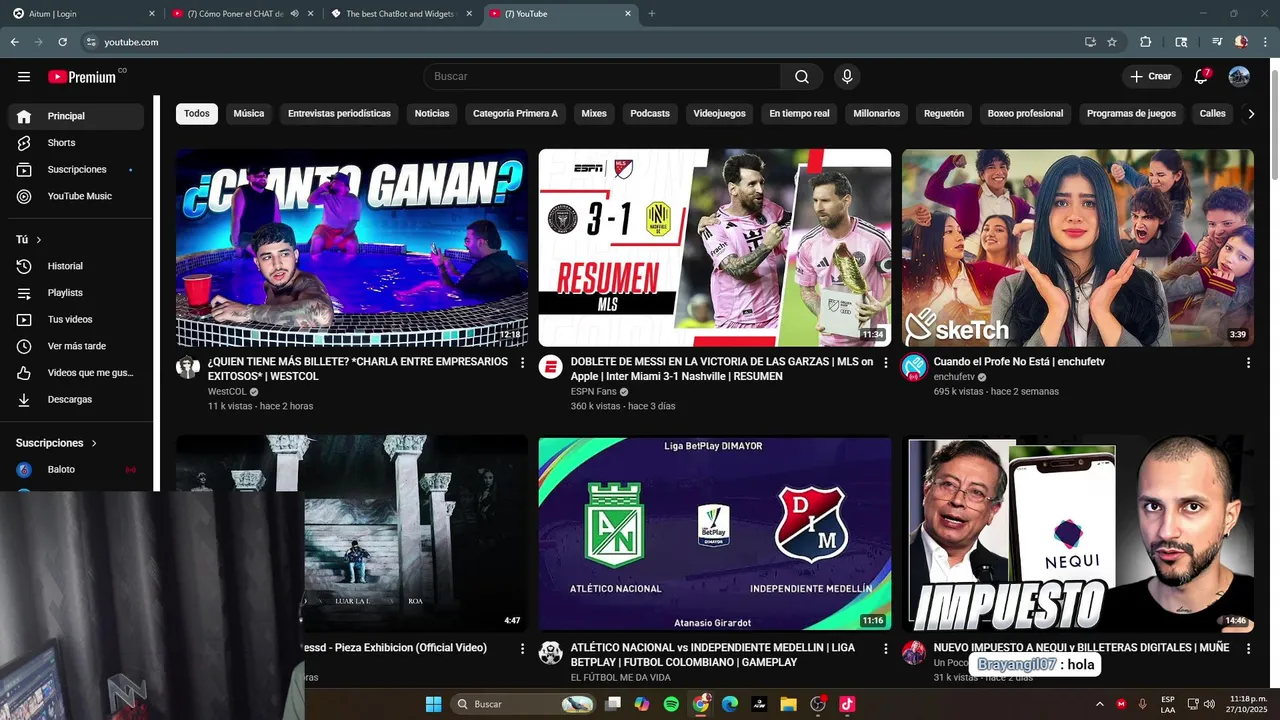Go back with the browser back arrow
This screenshot has width=1280, height=720.
(x=14, y=42)
